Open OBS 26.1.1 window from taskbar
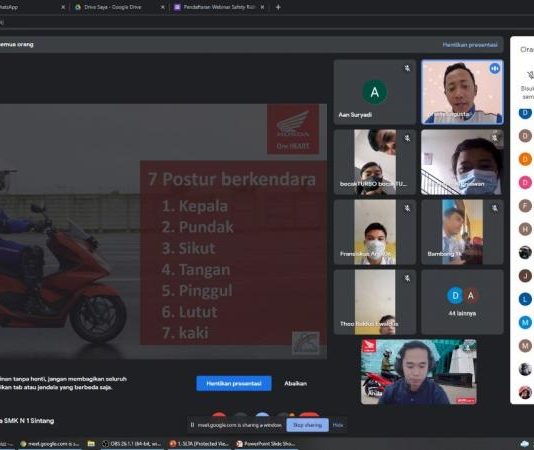Screen dimensions: 534x450 [x=132, y=444]
